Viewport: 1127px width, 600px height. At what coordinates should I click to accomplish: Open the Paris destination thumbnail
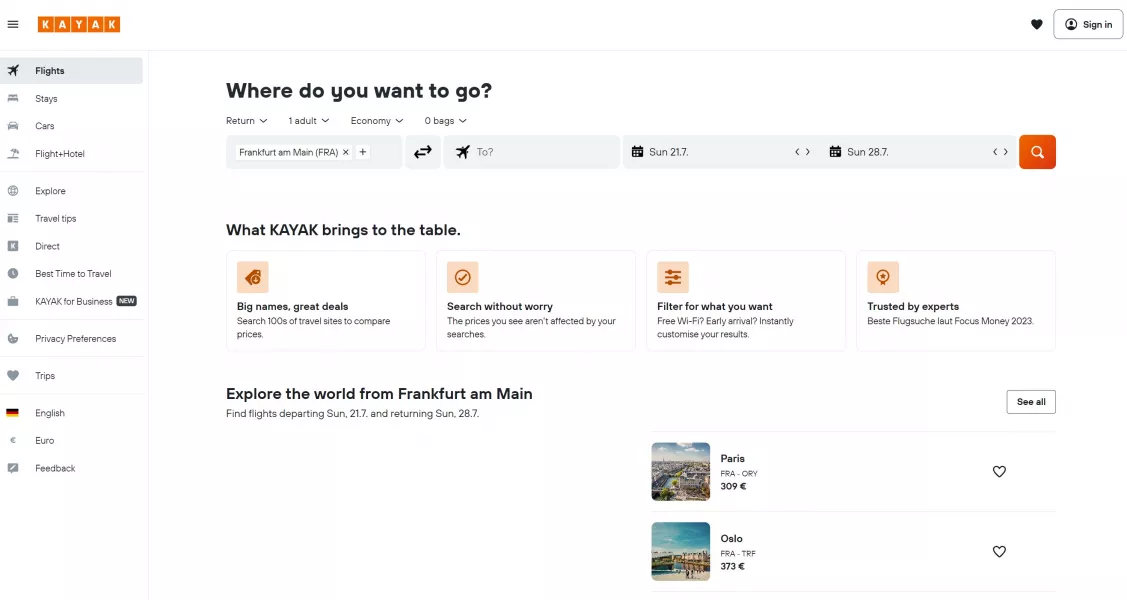click(x=681, y=472)
